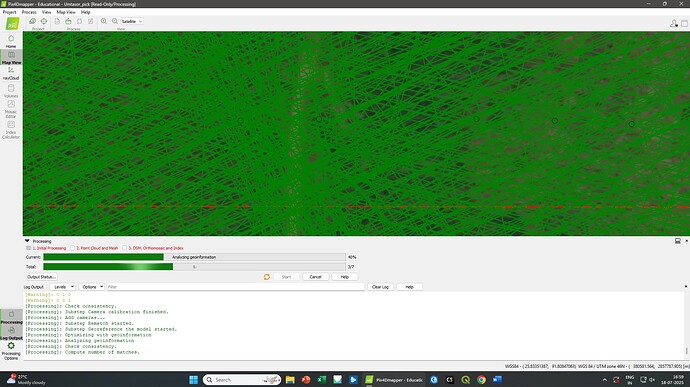The height and width of the screenshot is (387, 690).
Task: Open File Explorer from taskbar
Action: pos(290,380)
